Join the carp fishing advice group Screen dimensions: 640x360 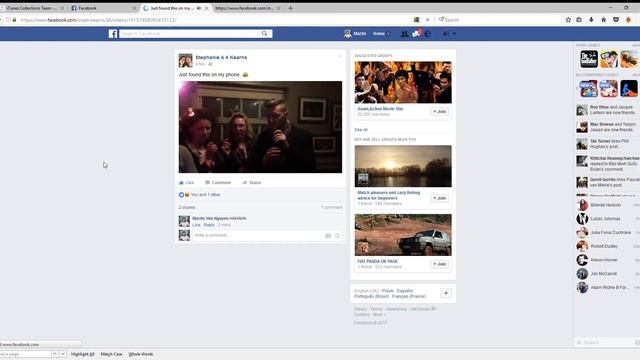(440, 198)
